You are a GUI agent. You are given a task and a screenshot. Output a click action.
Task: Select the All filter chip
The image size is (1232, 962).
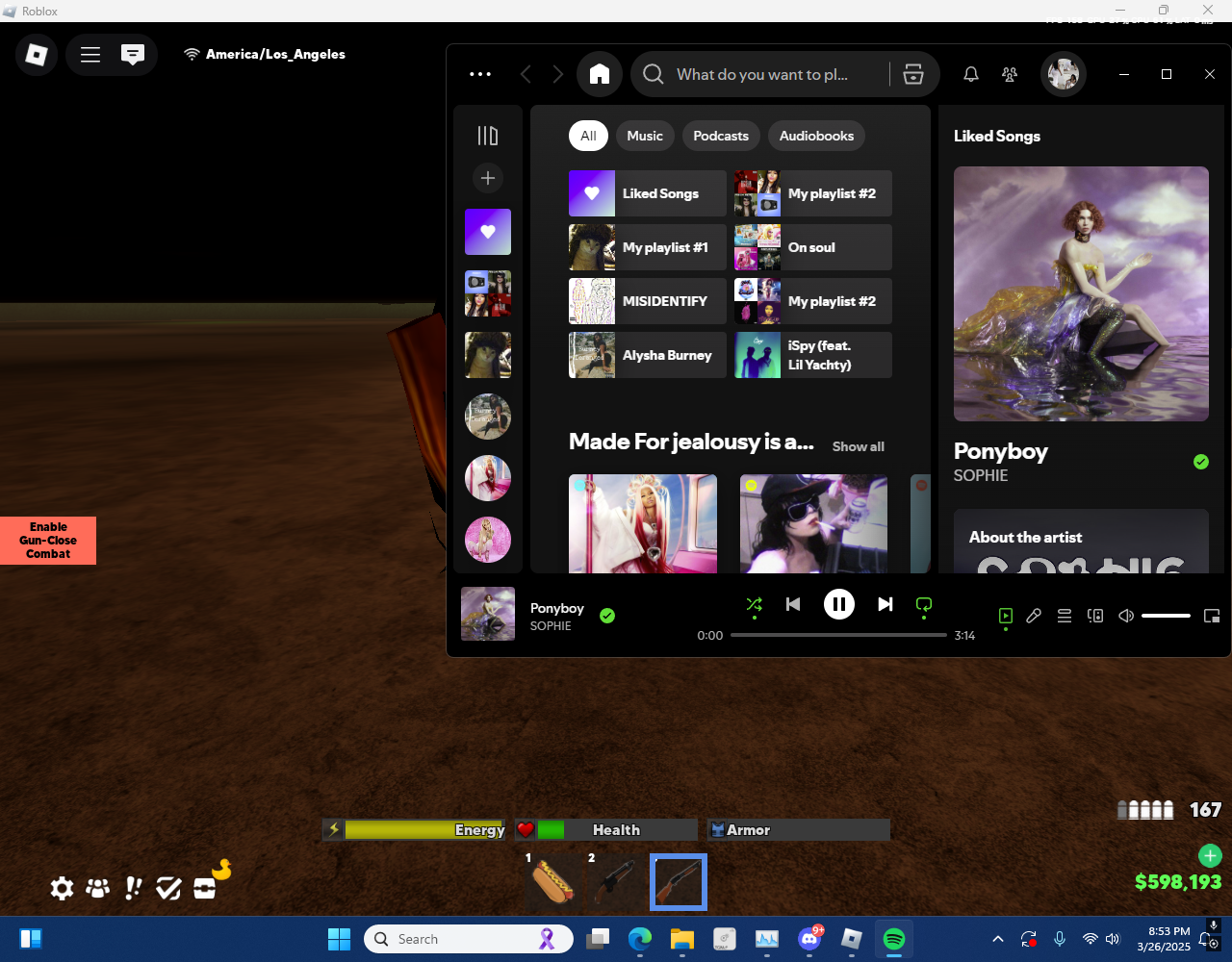(588, 136)
